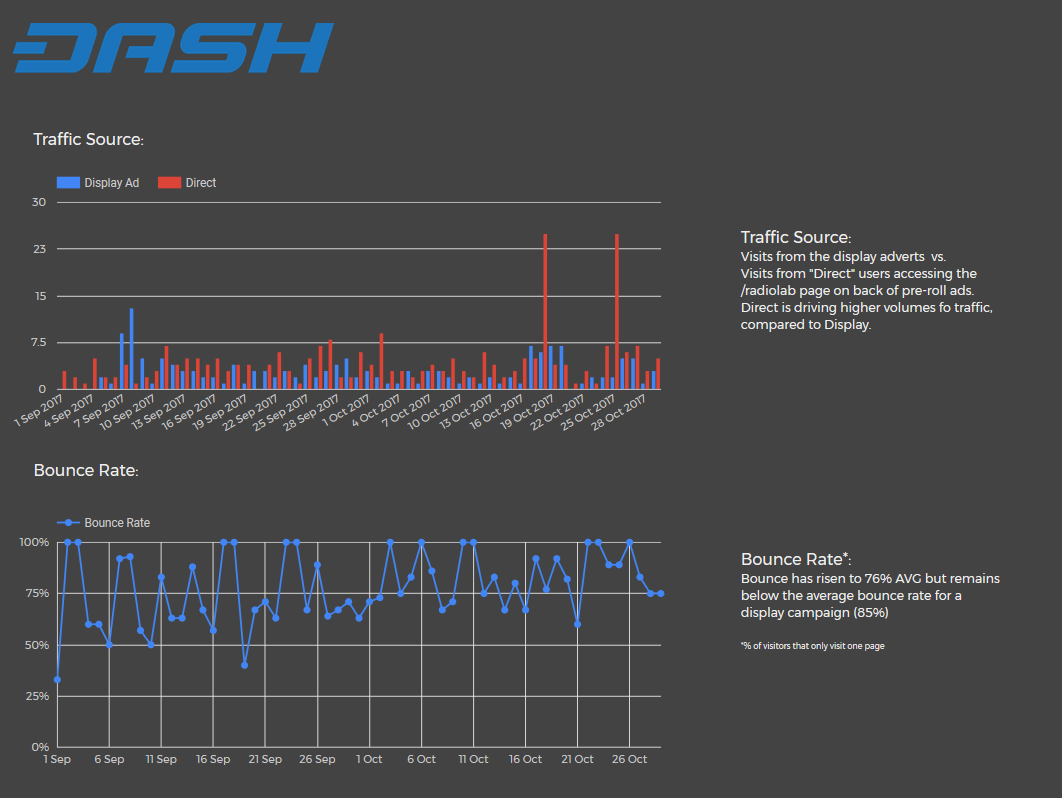Click the Bounce Rate legend line marker
This screenshot has width=1062, height=798.
[x=68, y=523]
